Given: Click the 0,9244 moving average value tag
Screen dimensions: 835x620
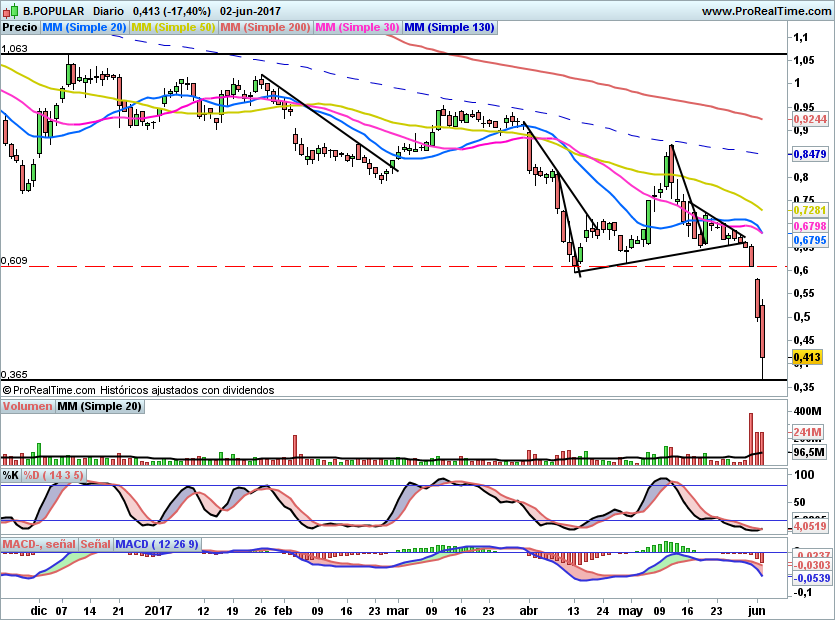Looking at the screenshot, I should [810, 119].
